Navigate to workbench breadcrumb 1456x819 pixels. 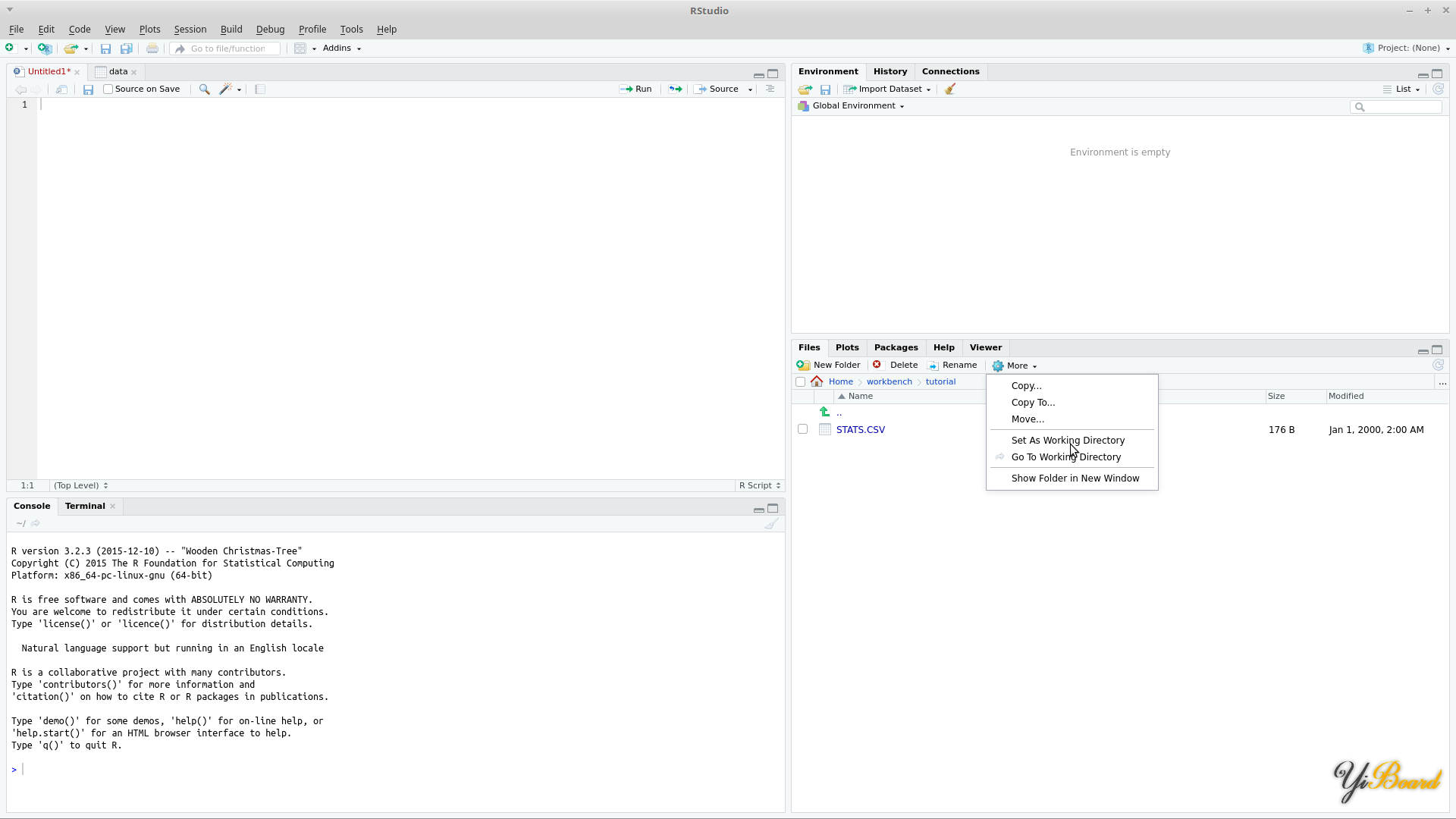[x=889, y=382]
